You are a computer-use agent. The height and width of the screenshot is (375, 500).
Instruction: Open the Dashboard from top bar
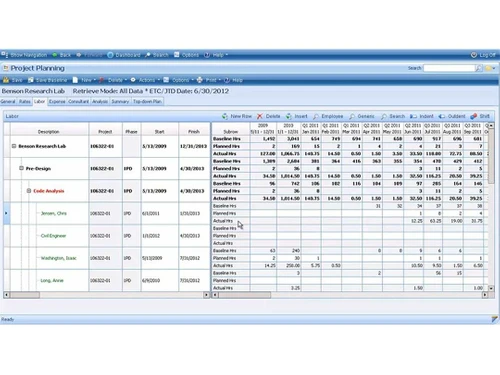click(x=124, y=55)
